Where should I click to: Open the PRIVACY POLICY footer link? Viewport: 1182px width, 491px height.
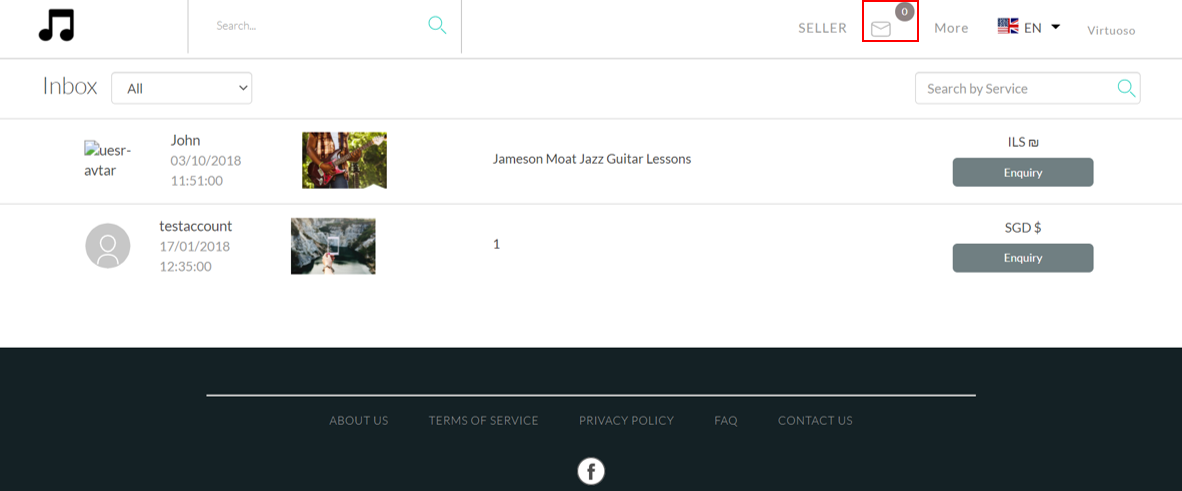[x=626, y=421]
